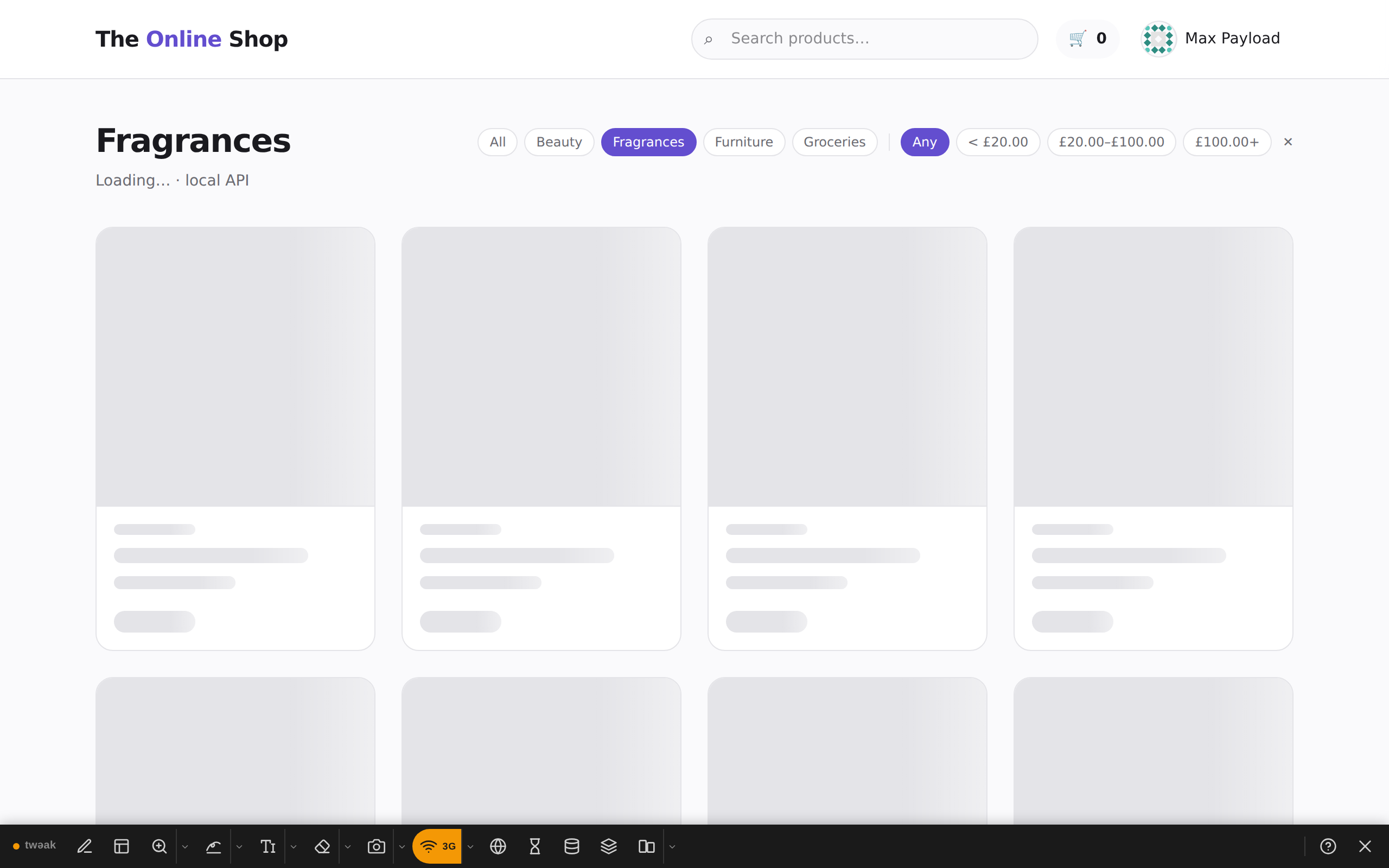1389x868 pixels.
Task: Choose the text tool in the toolbar
Action: 268,846
